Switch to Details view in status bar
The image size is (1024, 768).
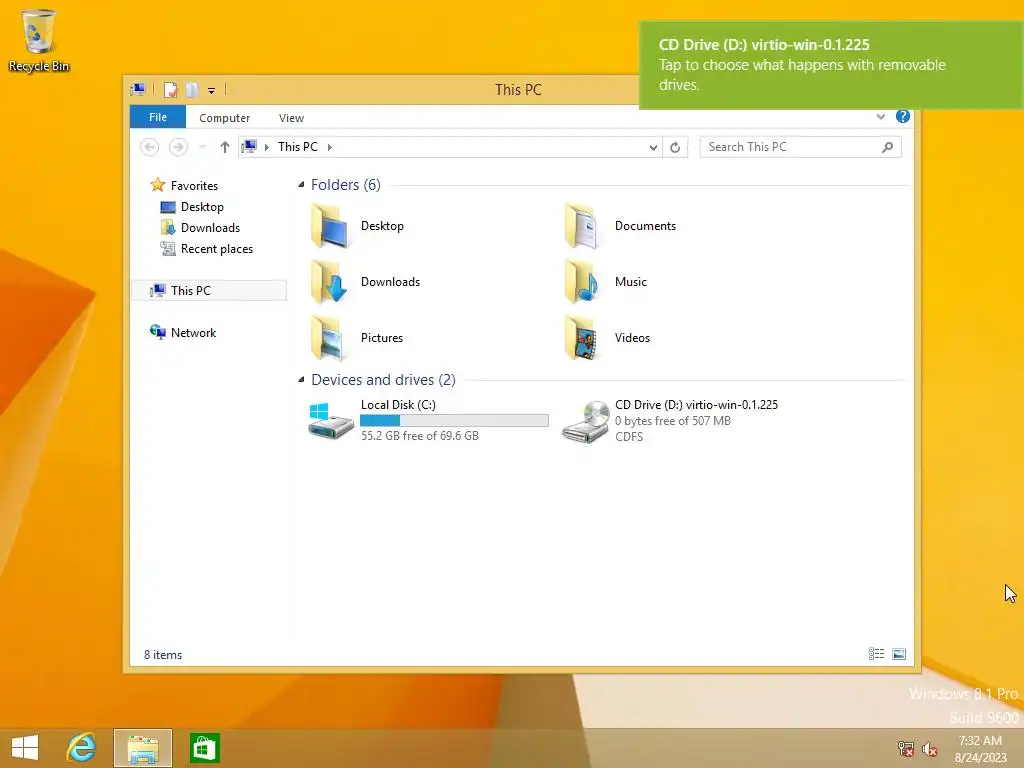coord(876,654)
